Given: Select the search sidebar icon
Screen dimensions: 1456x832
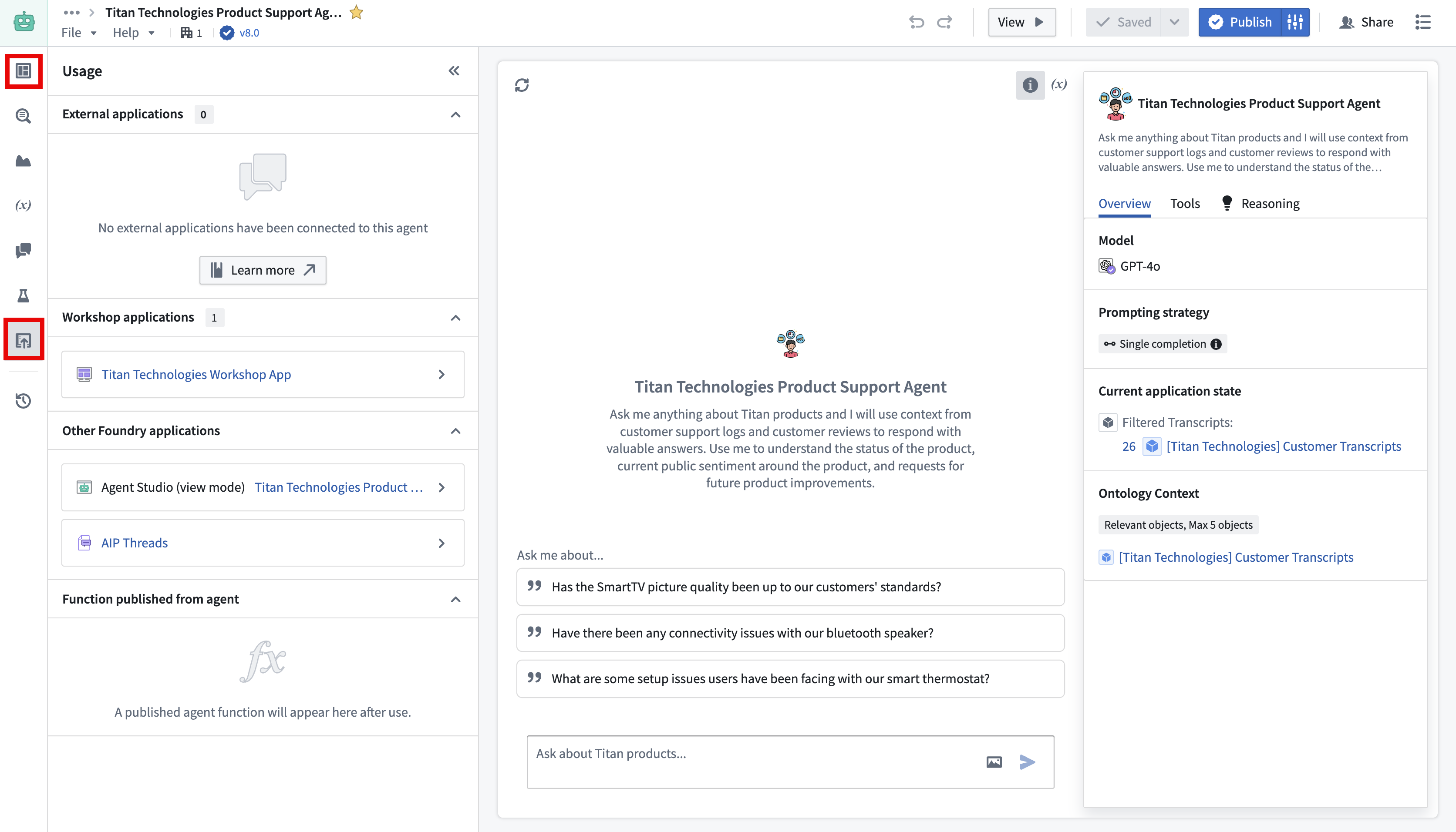Looking at the screenshot, I should pyautogui.click(x=24, y=116).
